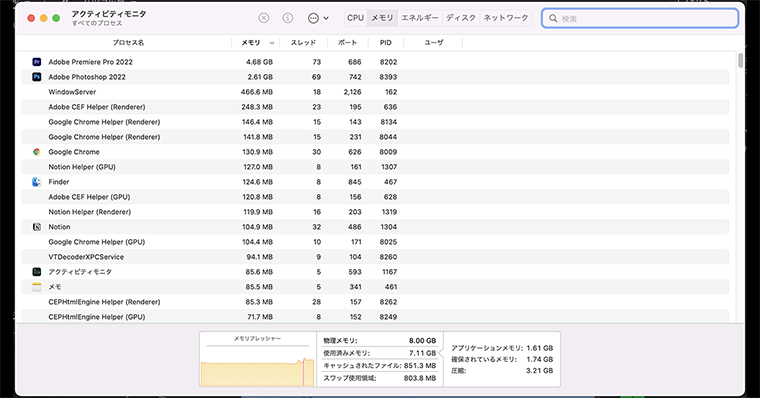Image resolution: width=760 pixels, height=398 pixels.
Task: Click the 使用済みメモリ 7.11 GB value
Action: (x=423, y=353)
